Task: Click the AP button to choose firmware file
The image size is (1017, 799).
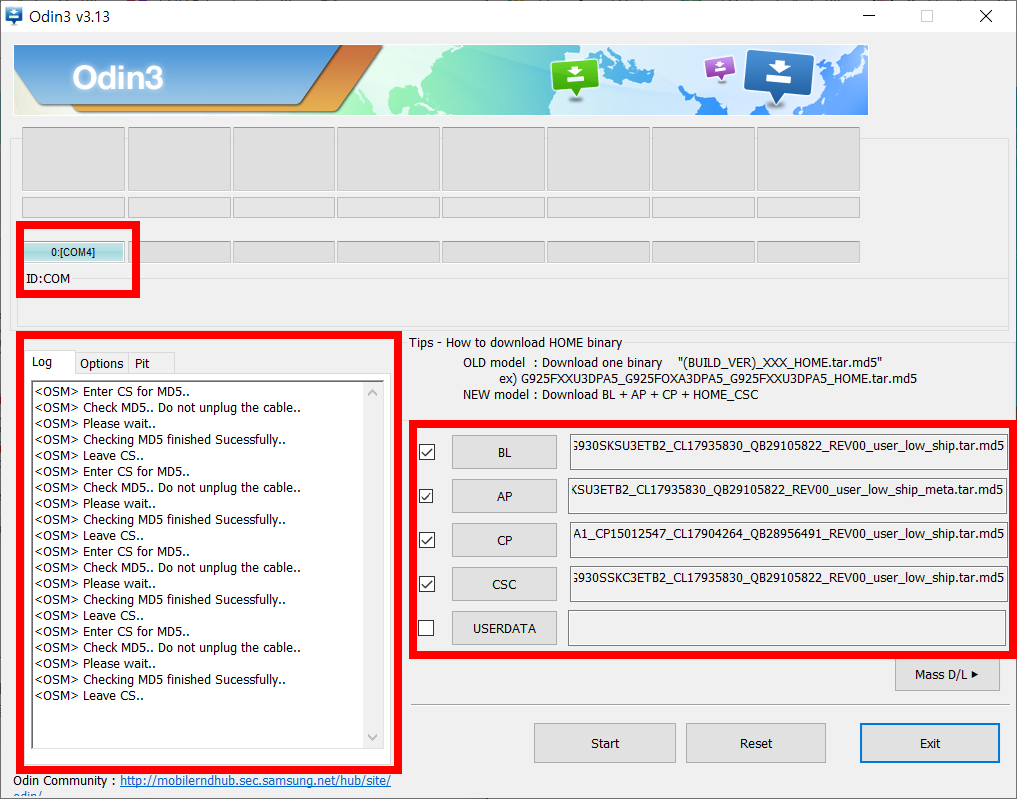Action: click(x=504, y=496)
